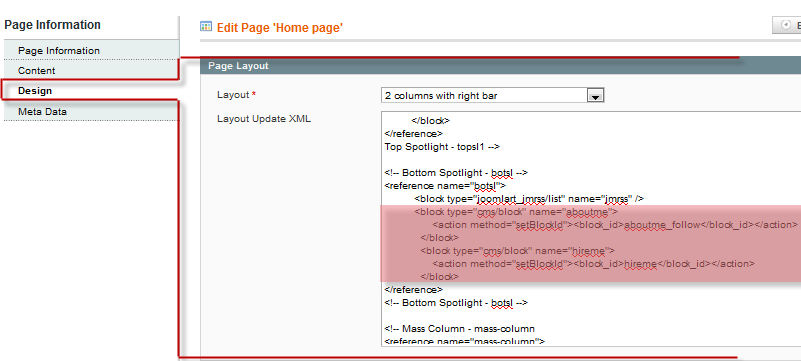Viewport: 801px width, 361px height.
Task: Click the reference name="mass-column" line
Action: [x=464, y=341]
